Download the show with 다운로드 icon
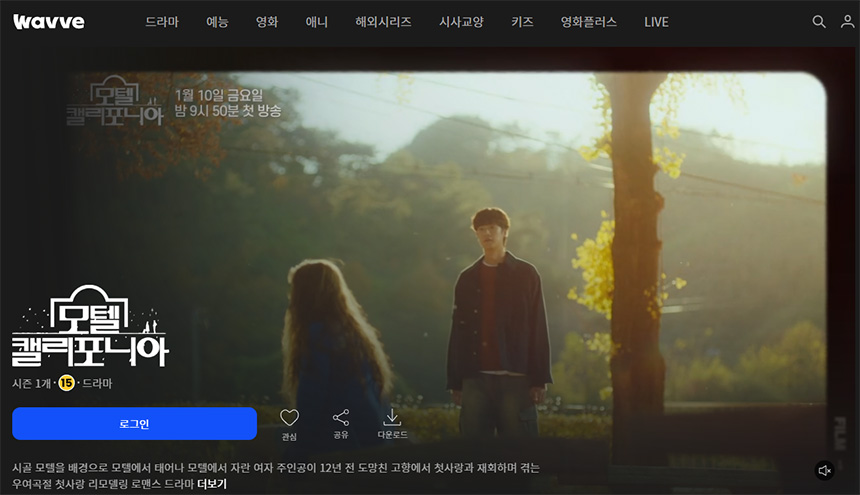Screen dimensions: 860x495 (x=392, y=424)
